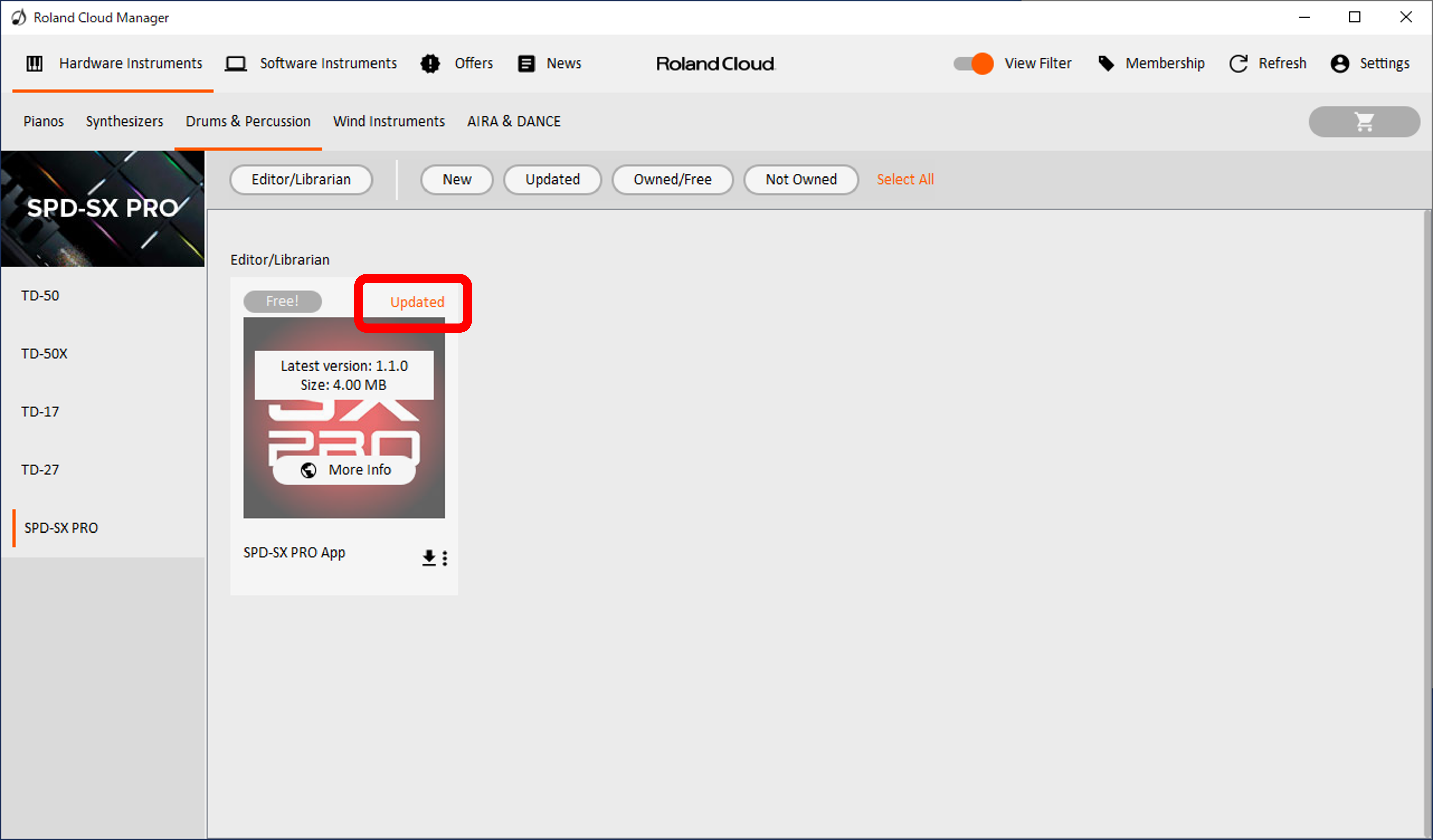Open the three-dot menu on SPD-SX PRO App
Screen dimensions: 1433x840
coord(445,558)
